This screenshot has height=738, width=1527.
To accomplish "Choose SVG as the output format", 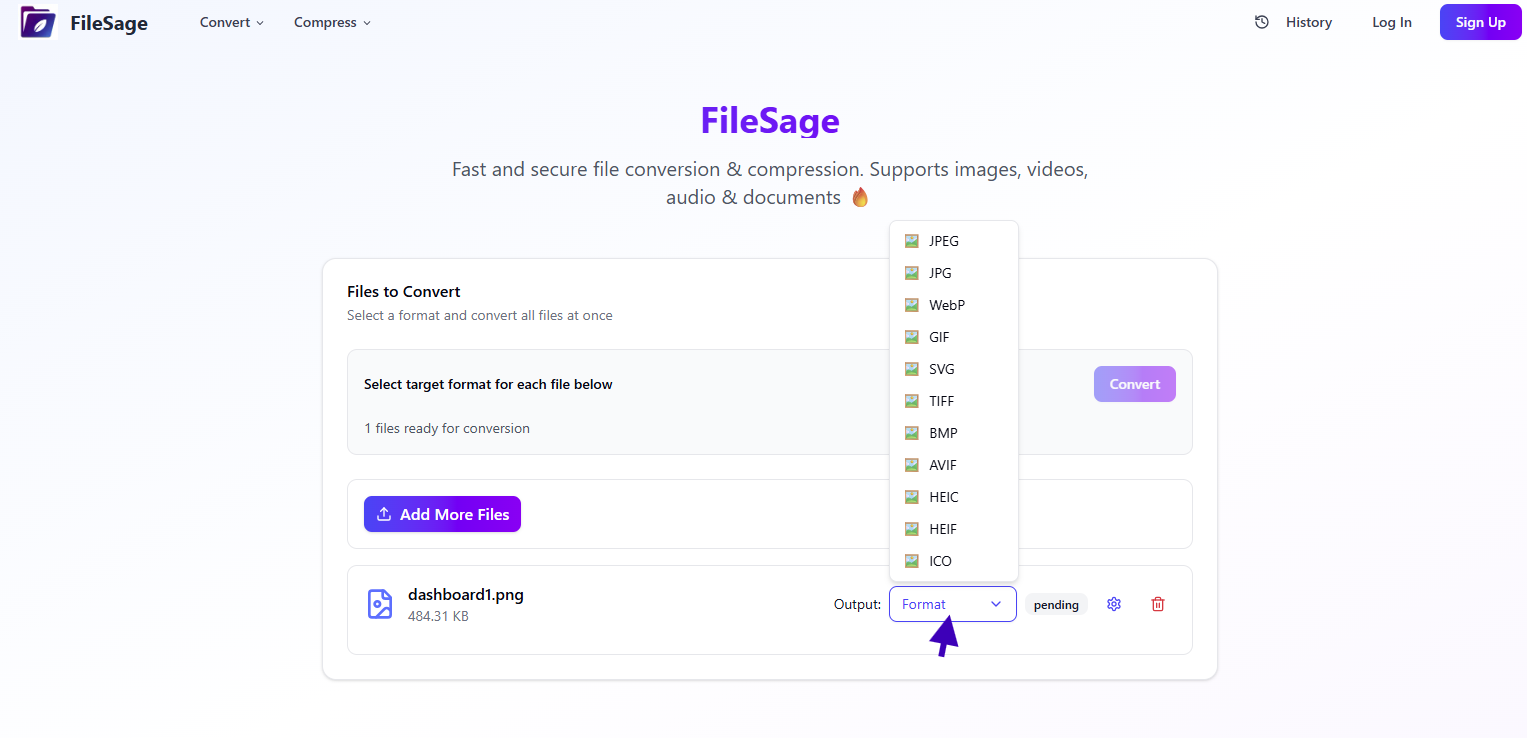I will click(x=941, y=369).
